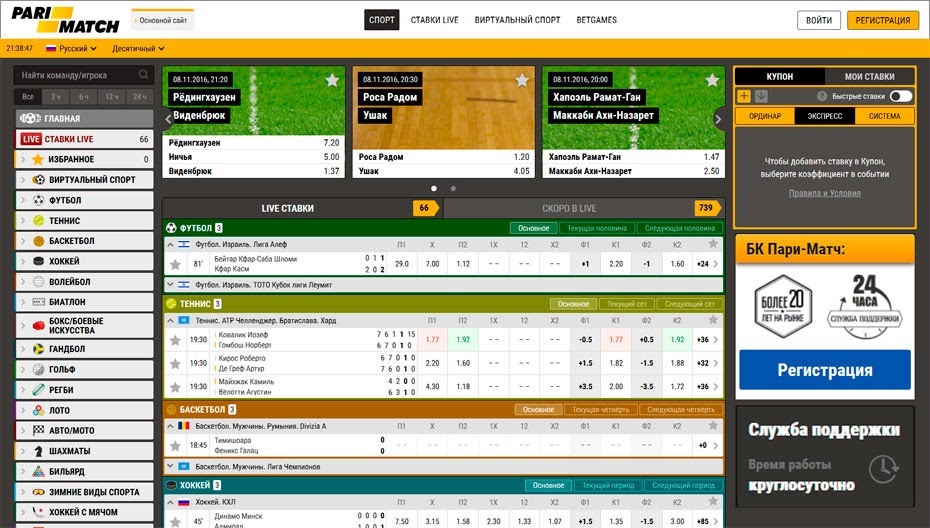Select the 6ч time filter
The width and height of the screenshot is (930, 528).
coord(84,97)
